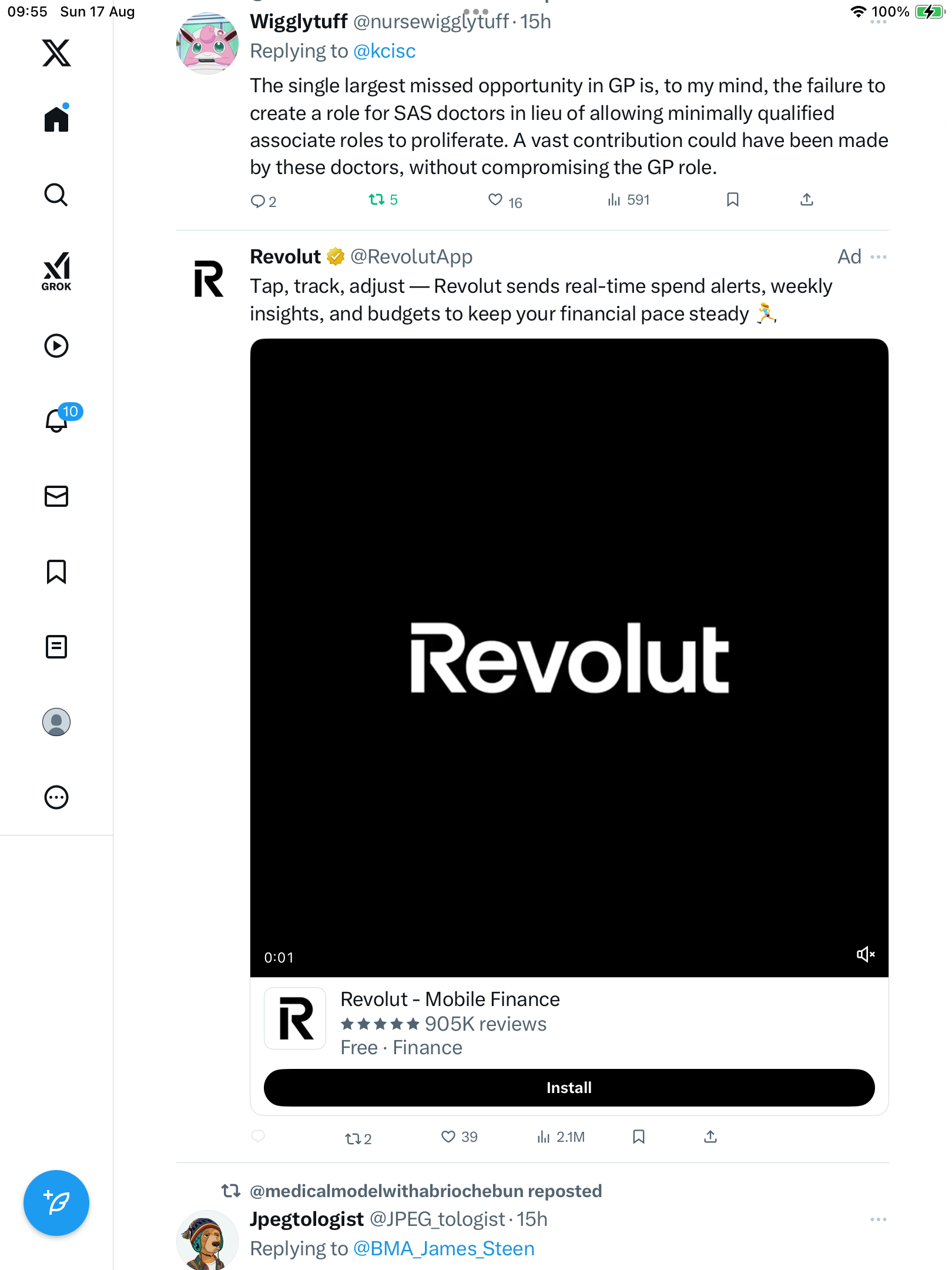Go to the Home timeline
The height and width of the screenshot is (1270, 952).
[56, 119]
